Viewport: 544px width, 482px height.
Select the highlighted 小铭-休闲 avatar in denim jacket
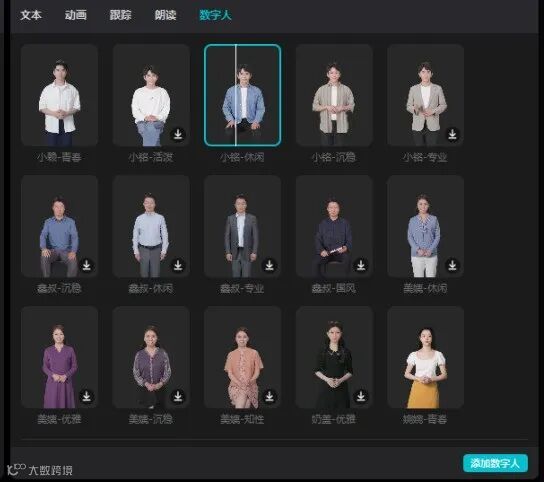(x=242, y=95)
